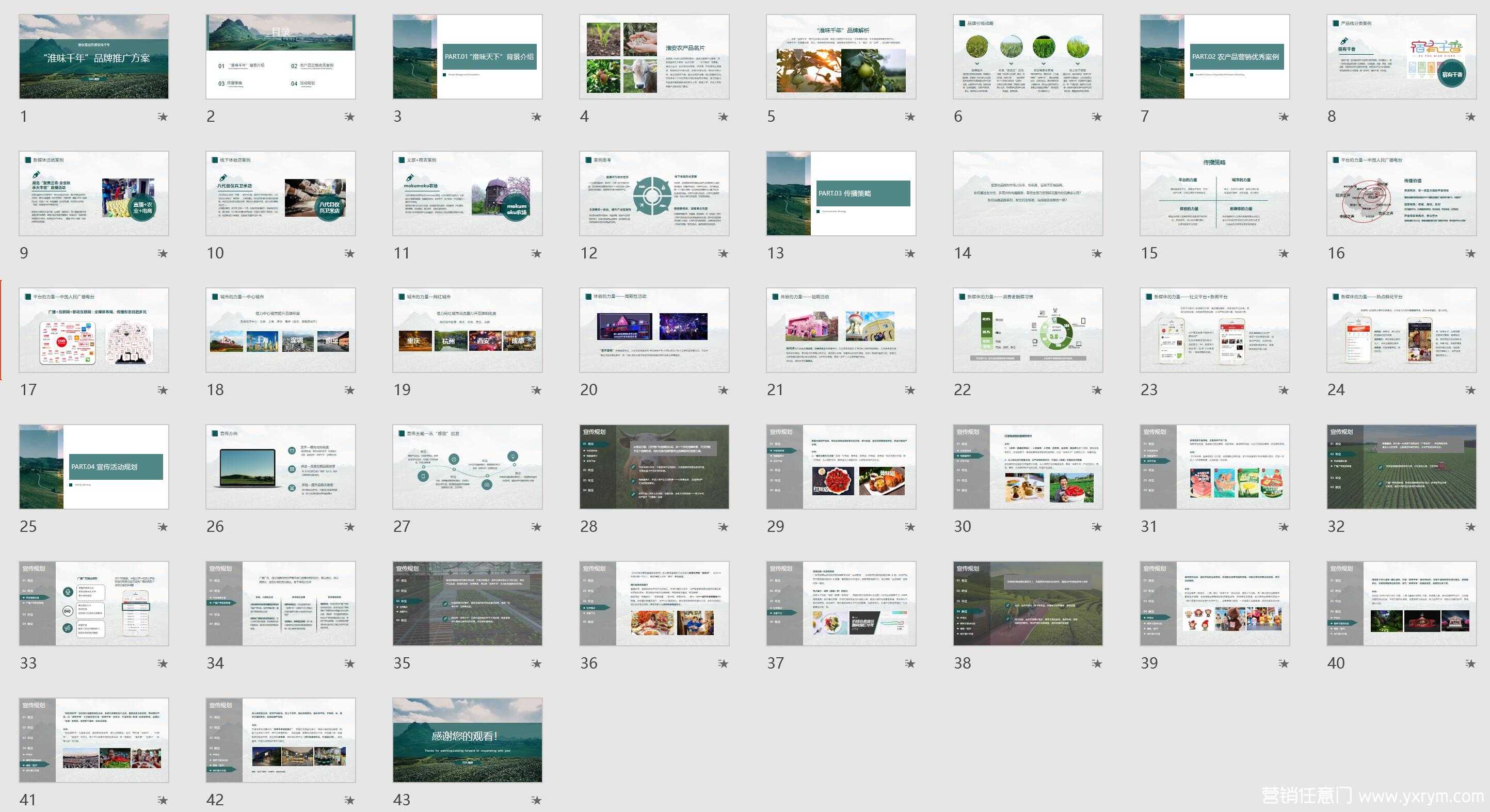1490x812 pixels.
Task: Click the star icon beneath slide 8
Action: [1470, 117]
